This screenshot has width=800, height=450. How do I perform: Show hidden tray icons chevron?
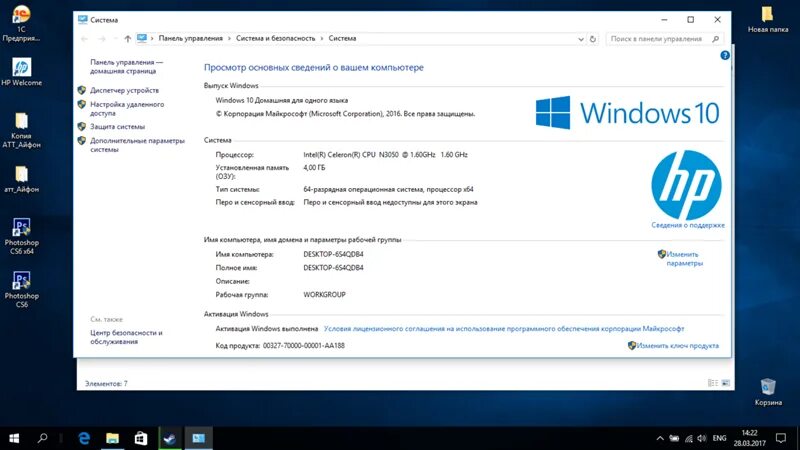click(x=660, y=438)
